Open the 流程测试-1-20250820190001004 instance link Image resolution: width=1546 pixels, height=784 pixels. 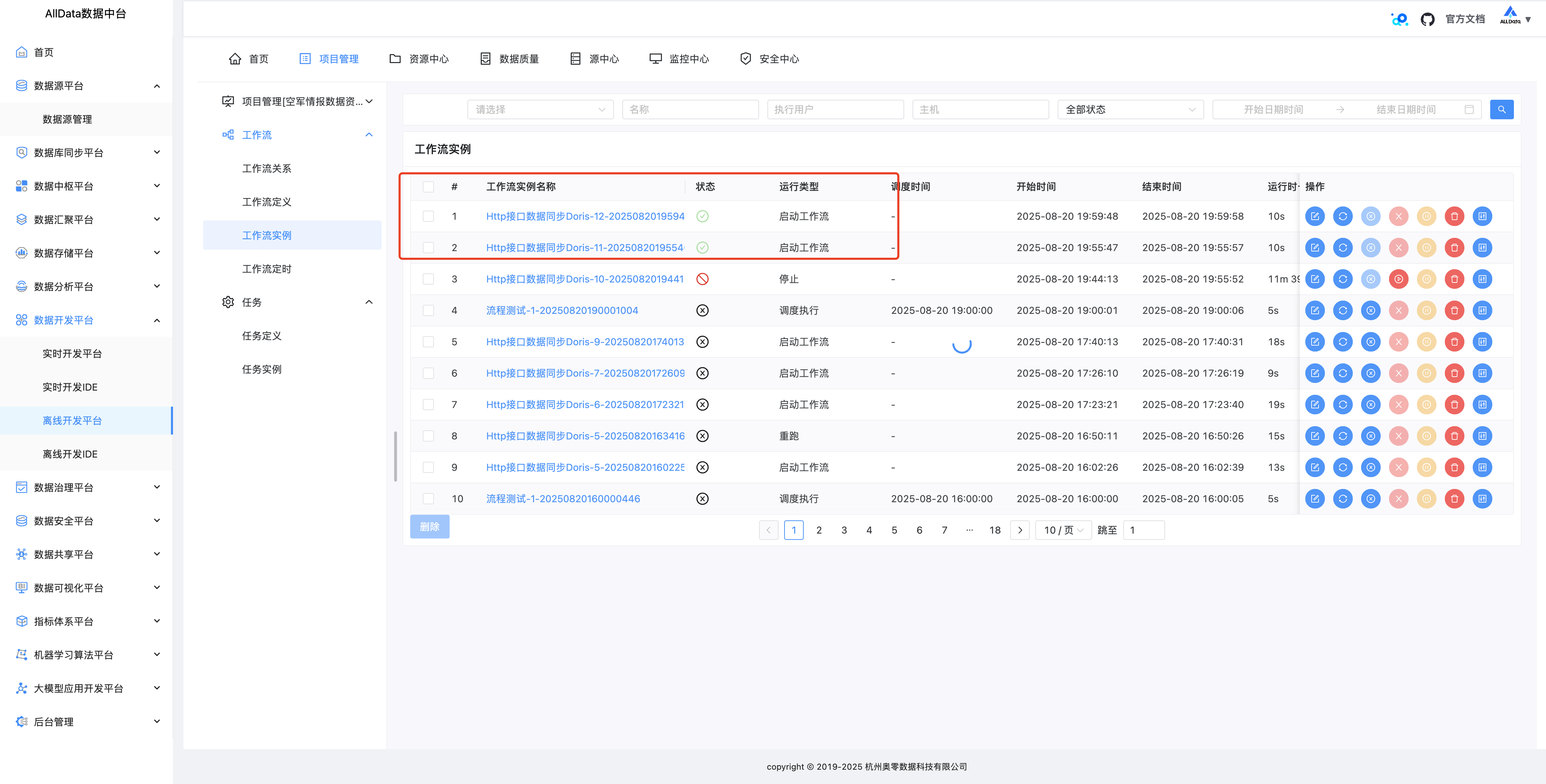562,310
